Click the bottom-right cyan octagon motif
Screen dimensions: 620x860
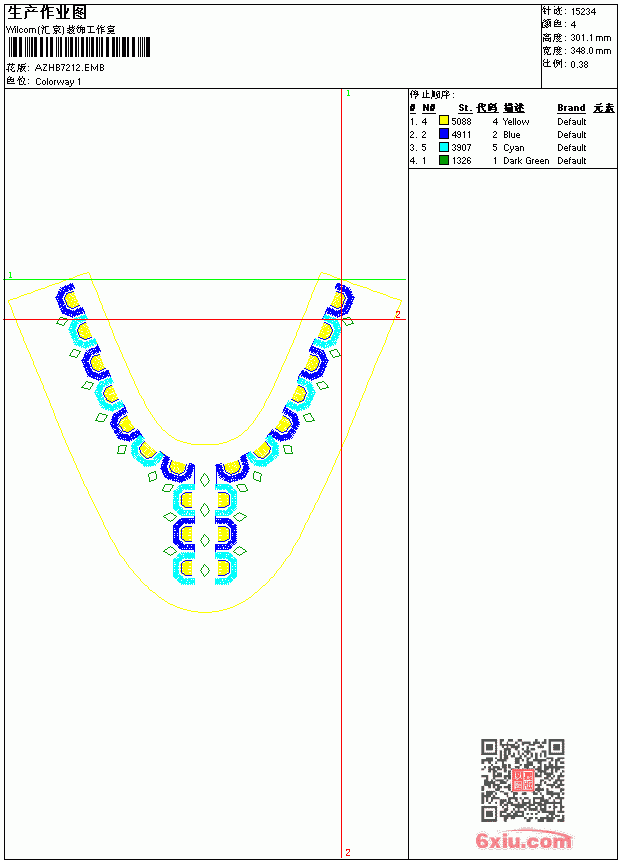pos(226,568)
